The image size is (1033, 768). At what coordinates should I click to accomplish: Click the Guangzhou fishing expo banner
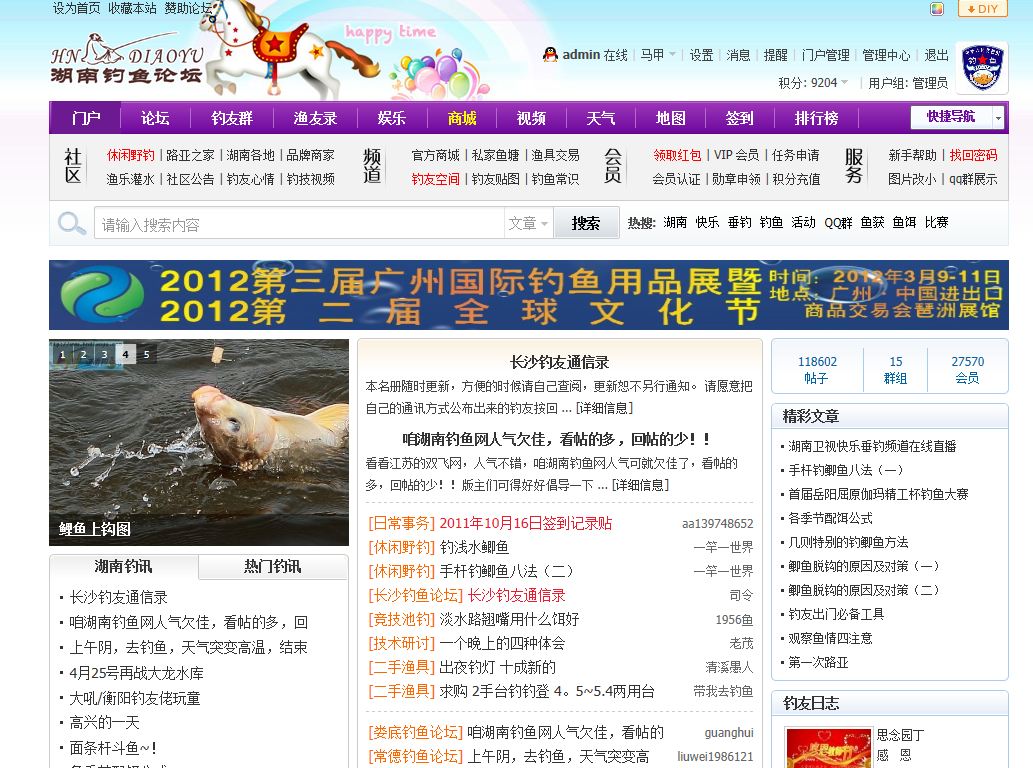(528, 295)
